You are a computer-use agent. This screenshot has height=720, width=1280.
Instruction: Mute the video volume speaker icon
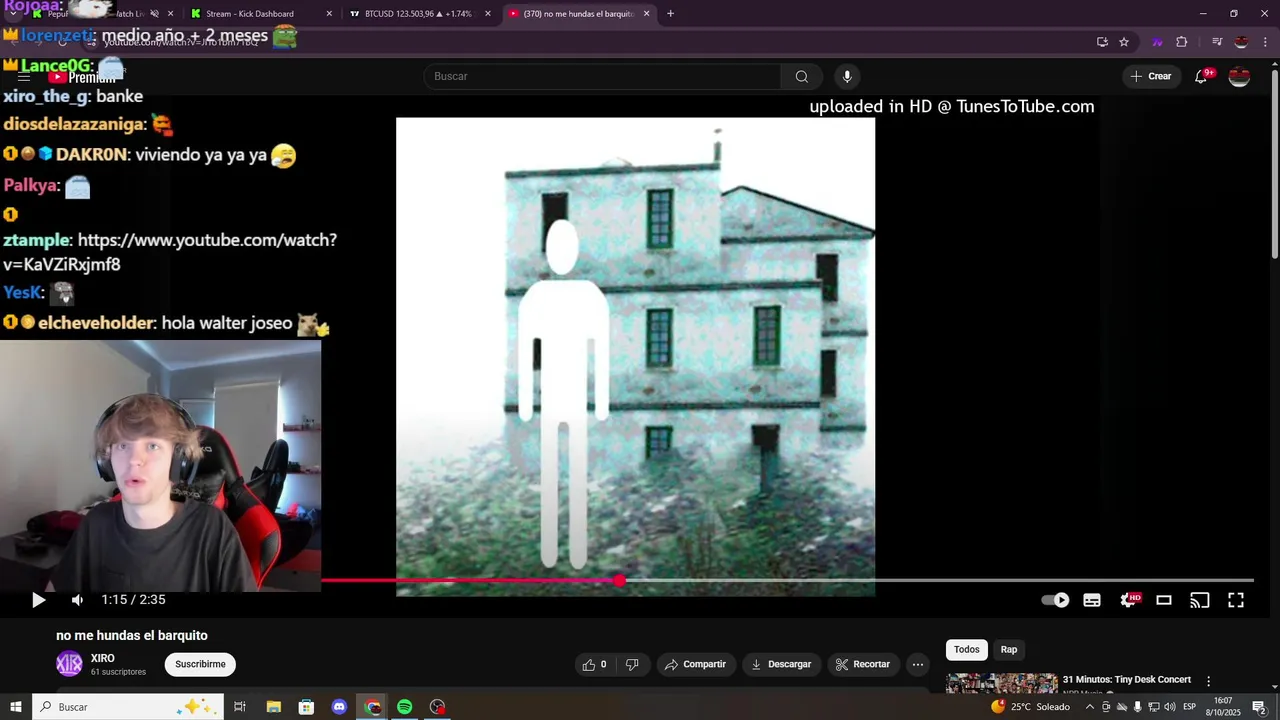pyautogui.click(x=77, y=600)
